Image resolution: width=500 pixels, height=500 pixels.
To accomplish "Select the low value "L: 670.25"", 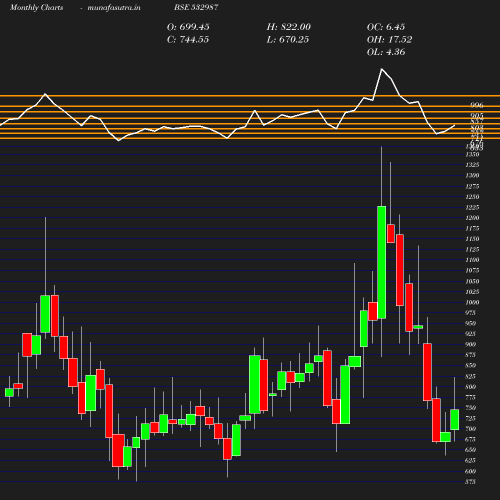I will click(x=288, y=40).
